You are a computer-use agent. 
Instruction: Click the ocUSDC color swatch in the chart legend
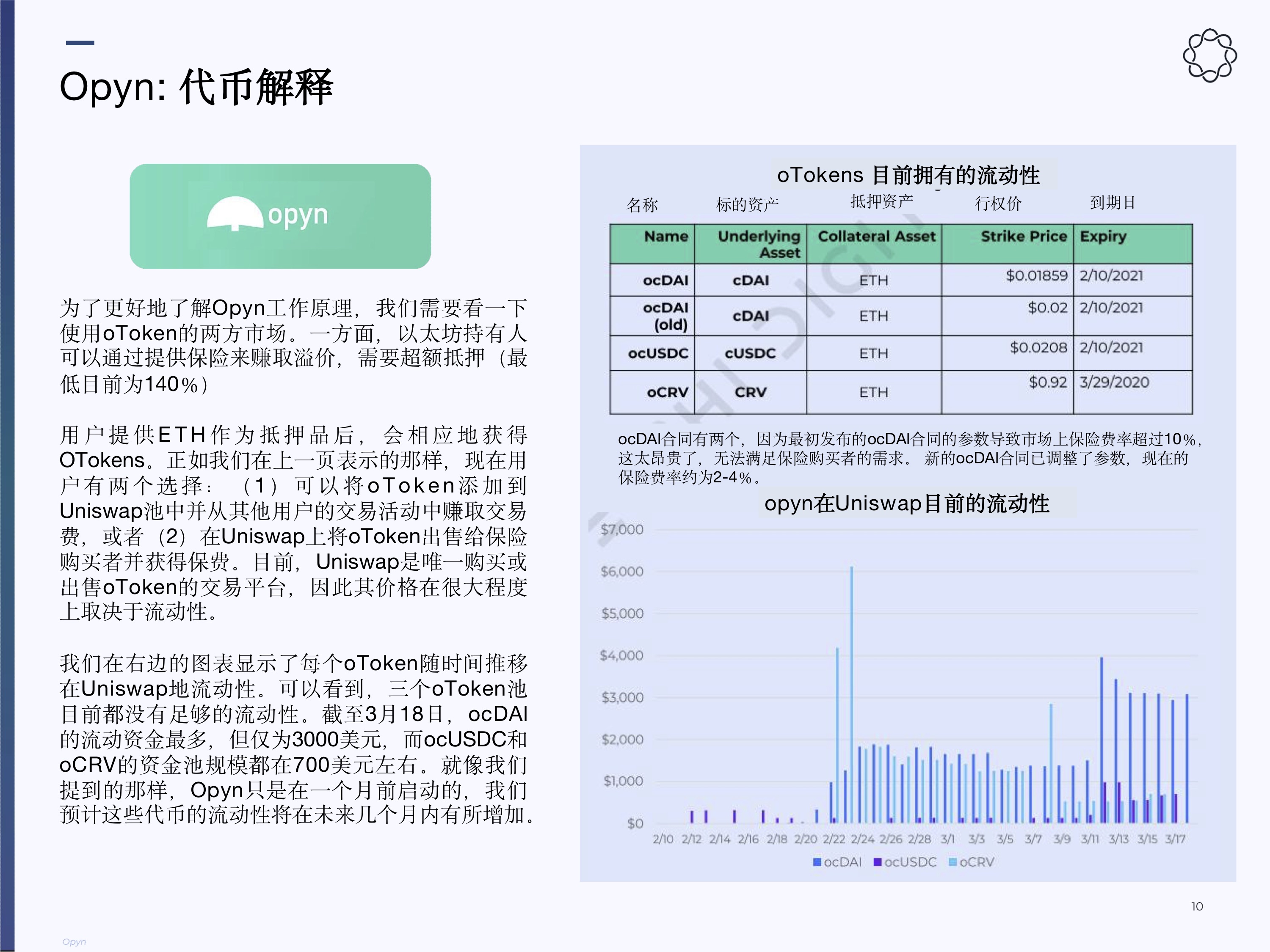click(877, 862)
